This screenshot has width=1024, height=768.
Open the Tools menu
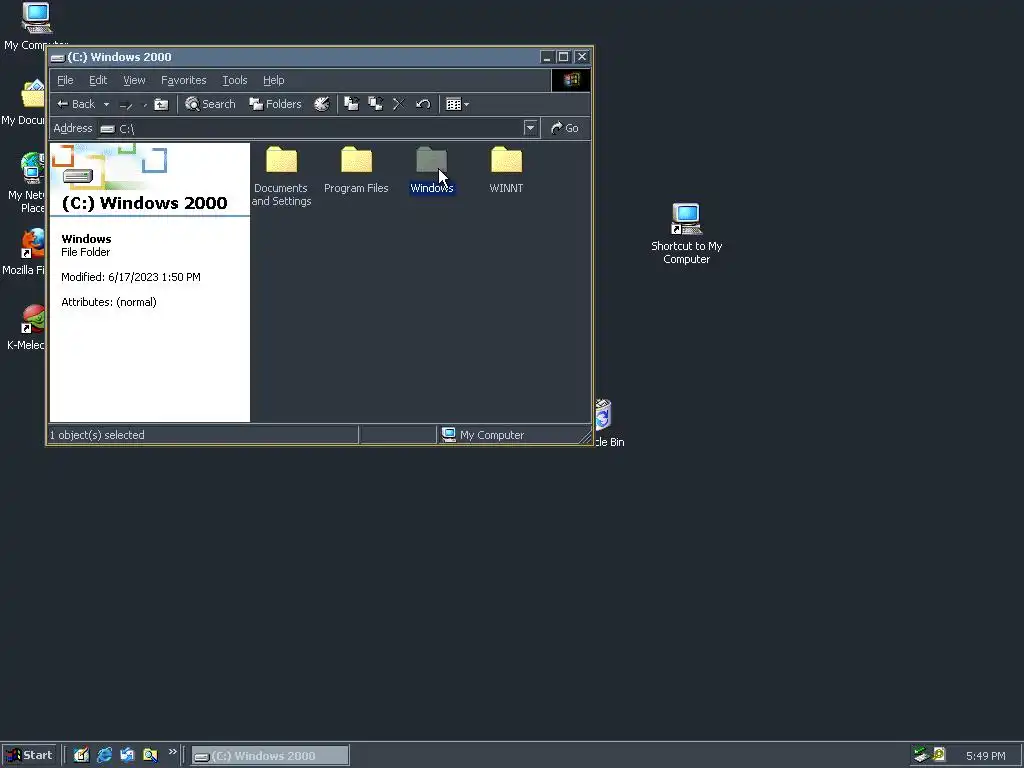[234, 80]
